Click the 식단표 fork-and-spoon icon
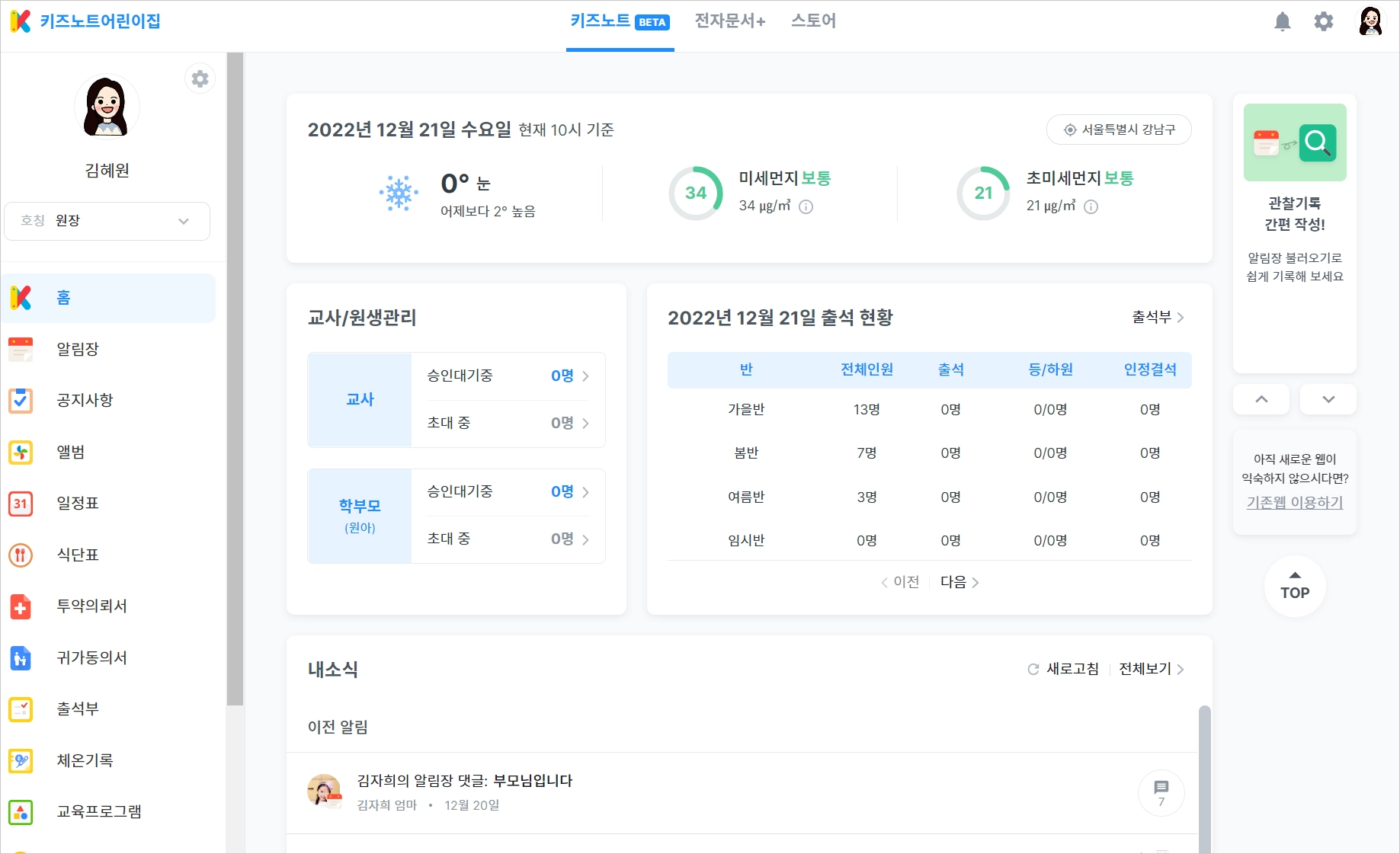 coord(21,555)
